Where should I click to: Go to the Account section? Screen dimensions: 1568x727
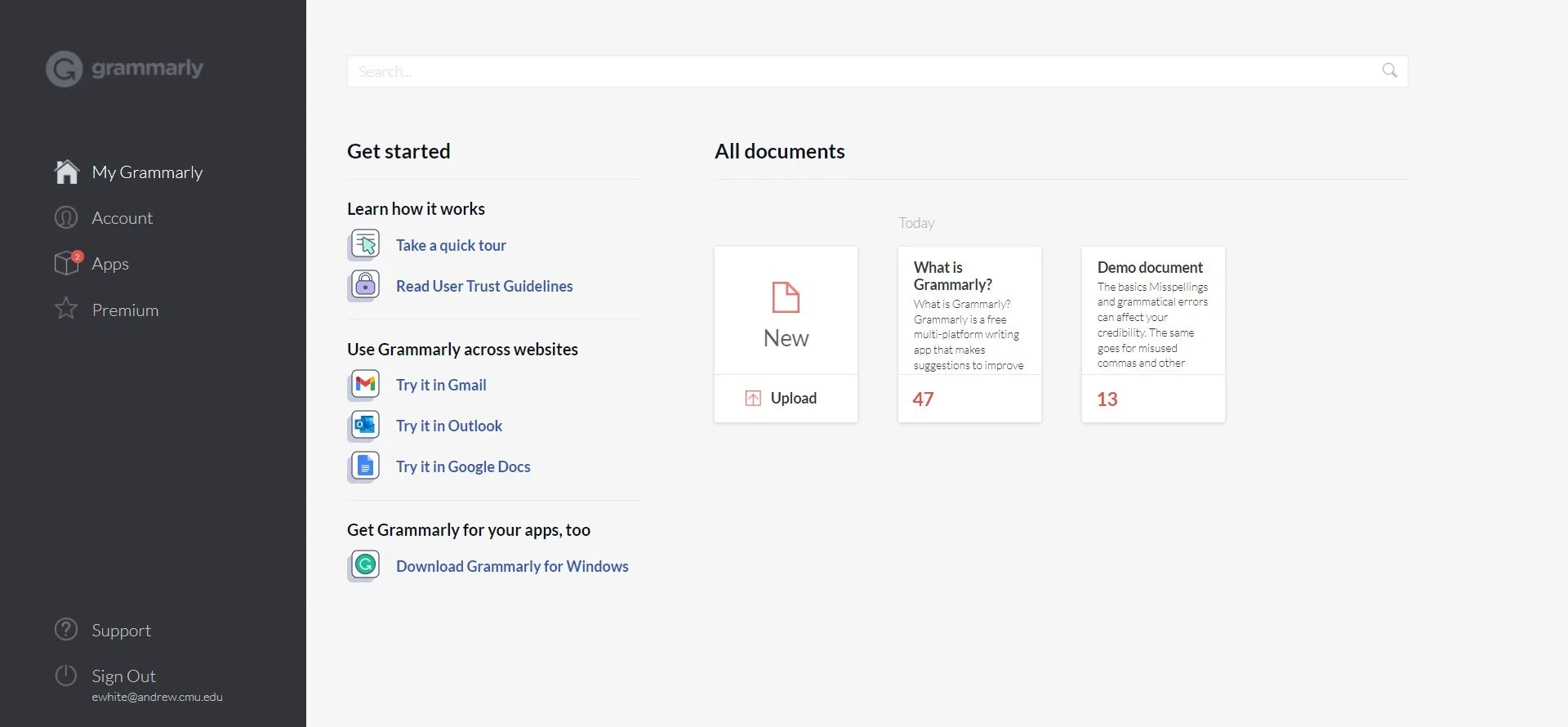(122, 218)
